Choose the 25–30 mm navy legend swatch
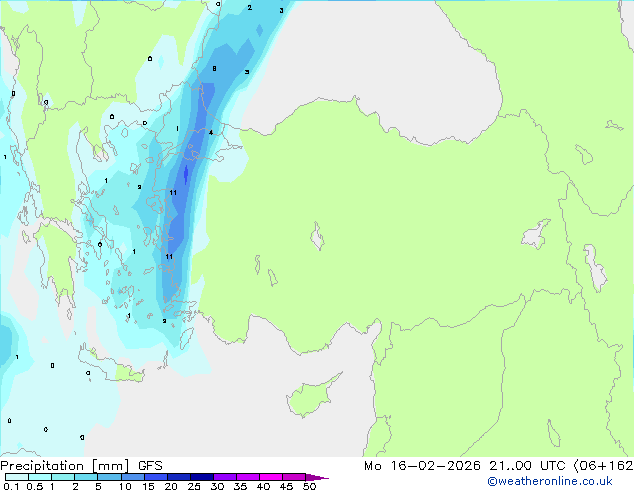The height and width of the screenshot is (490, 634). point(202,477)
